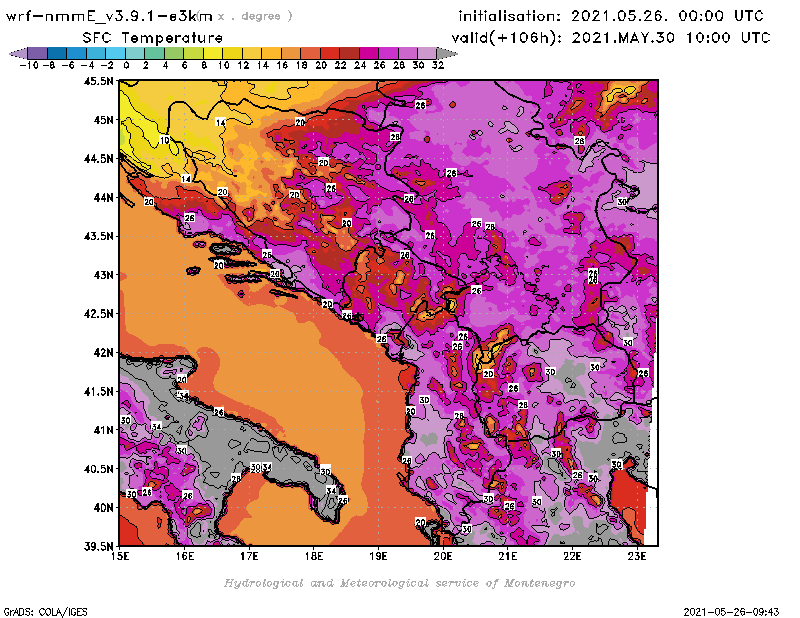
Task: Select the '40.5N' latitude axis label
Action: pos(98,469)
